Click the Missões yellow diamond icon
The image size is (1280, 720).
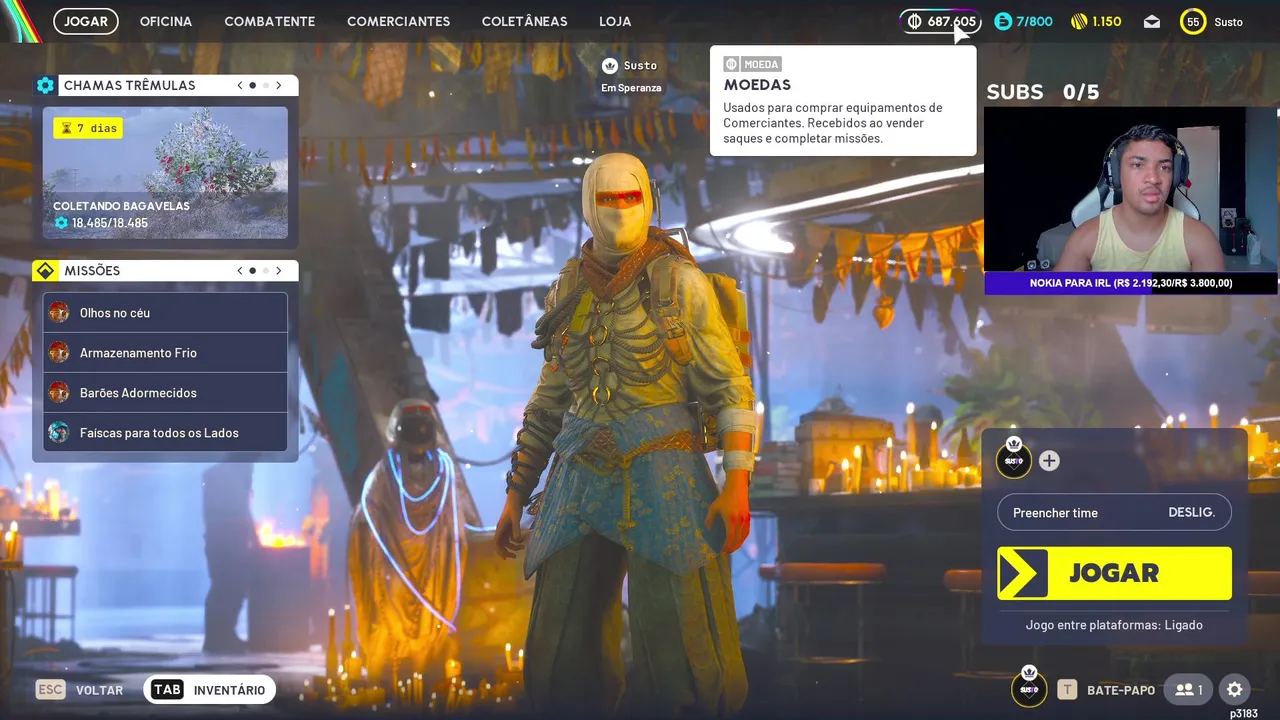pos(45,270)
